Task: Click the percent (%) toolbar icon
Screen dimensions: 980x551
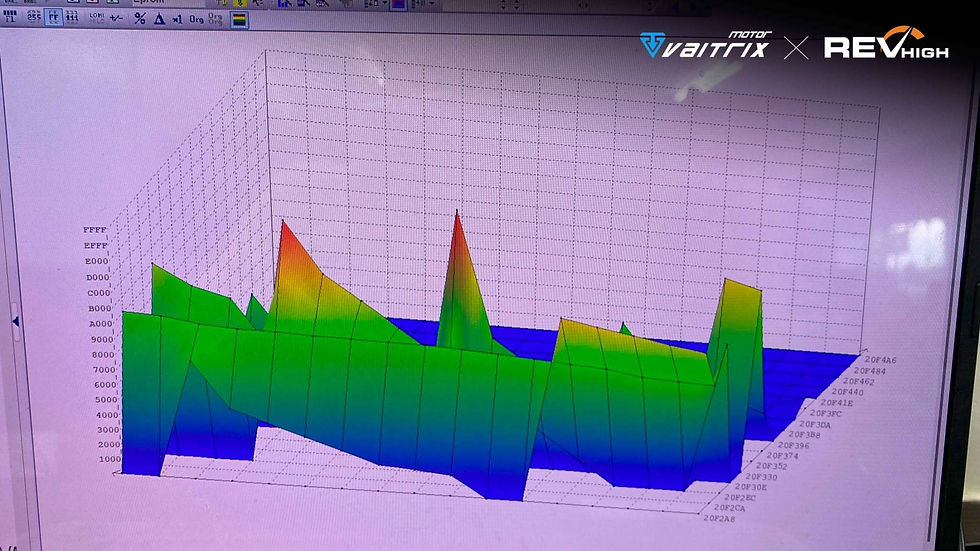Action: [x=140, y=19]
